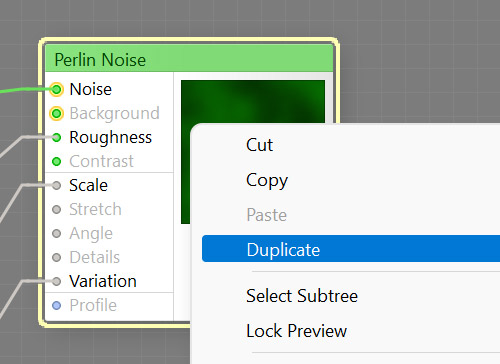
Task: Click the Scale parameter label
Action: [x=89, y=185]
